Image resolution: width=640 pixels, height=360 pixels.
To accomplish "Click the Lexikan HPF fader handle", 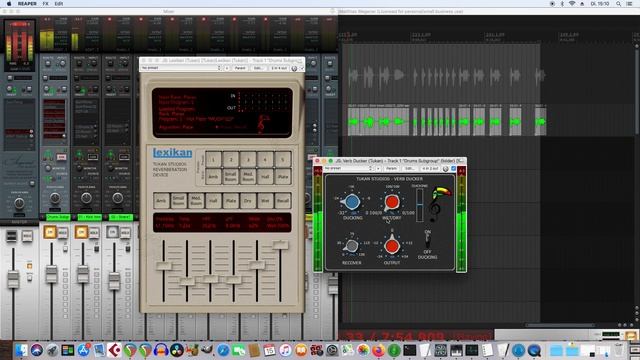I will click(x=211, y=279).
